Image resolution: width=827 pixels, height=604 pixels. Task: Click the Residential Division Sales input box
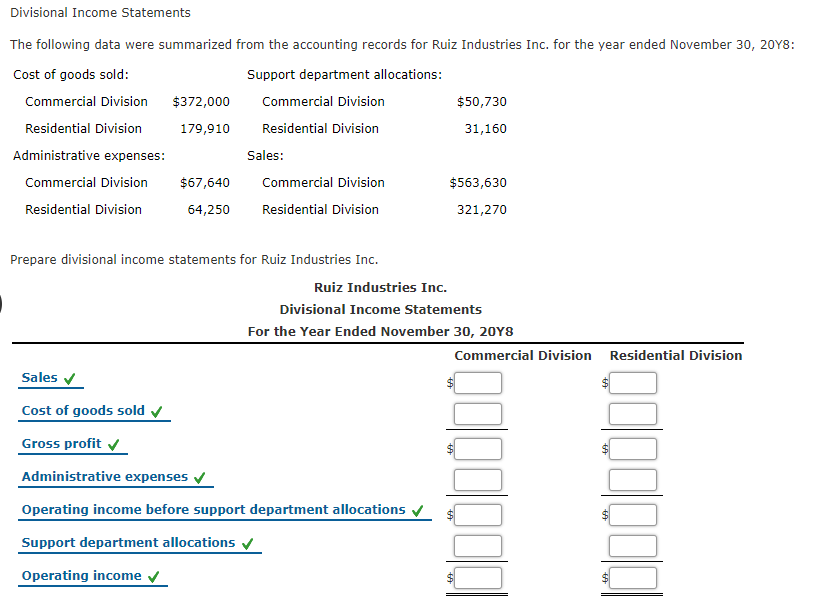point(632,383)
